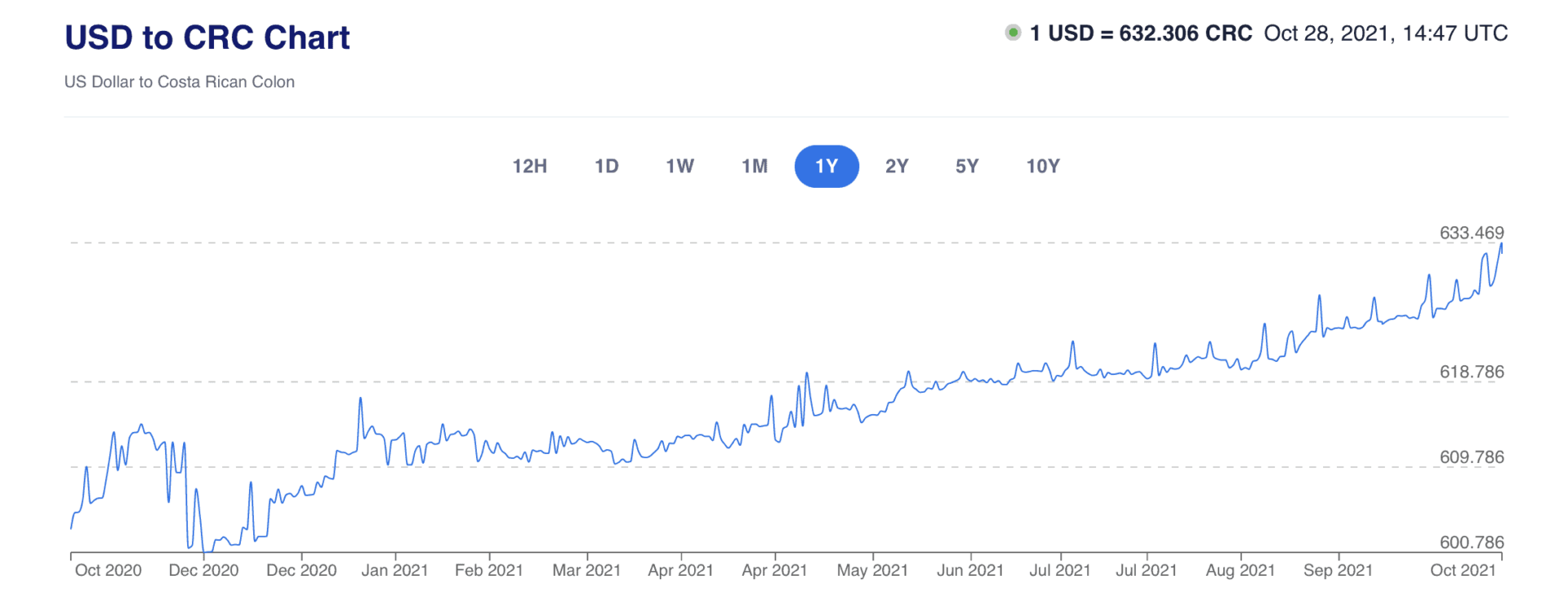This screenshot has width=1568, height=615.
Task: Select the 10Y time range
Action: pos(1040,166)
